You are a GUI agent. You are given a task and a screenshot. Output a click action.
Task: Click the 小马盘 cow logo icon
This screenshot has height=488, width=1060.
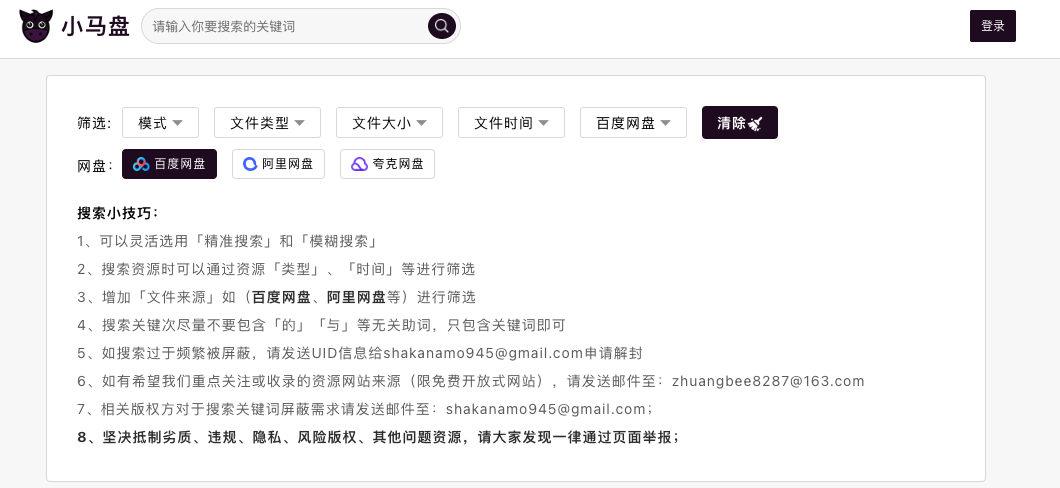36,26
